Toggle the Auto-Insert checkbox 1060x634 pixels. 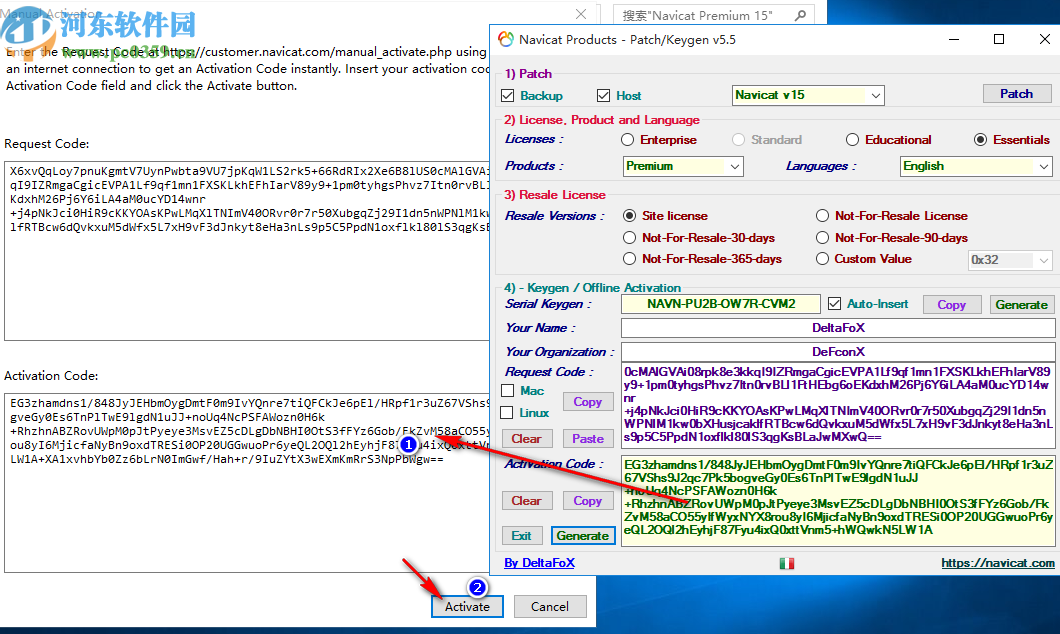click(x=835, y=303)
